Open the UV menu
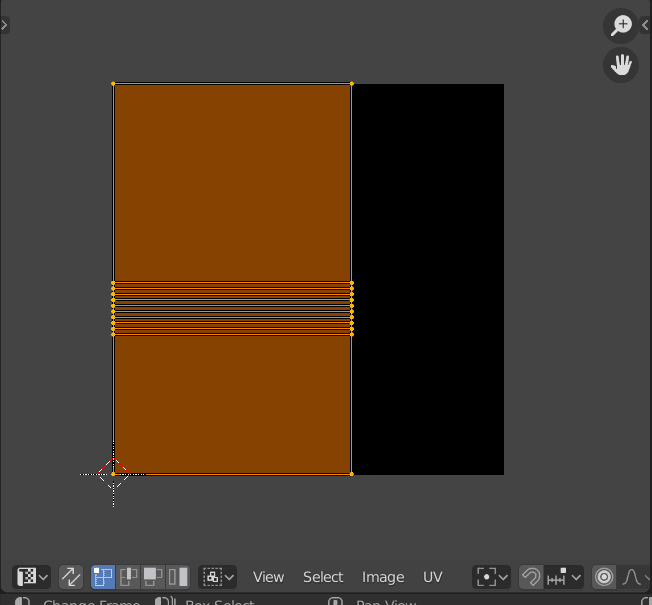Viewport: 652px width, 605px height. [x=432, y=577]
